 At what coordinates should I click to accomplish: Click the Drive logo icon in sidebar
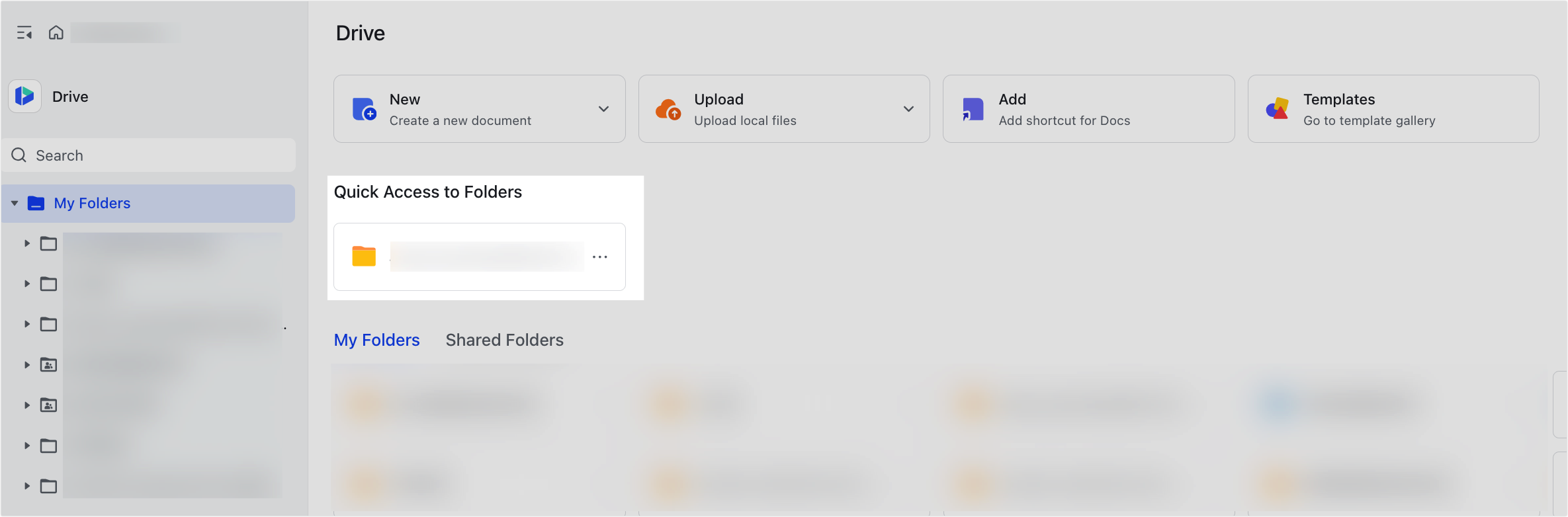24,96
